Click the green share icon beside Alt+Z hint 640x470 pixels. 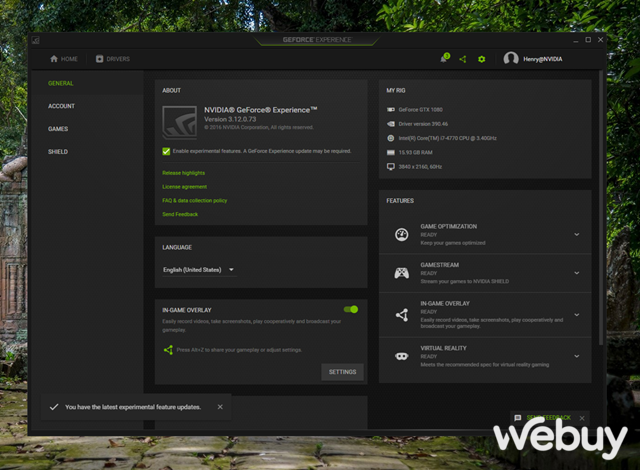[x=168, y=350]
